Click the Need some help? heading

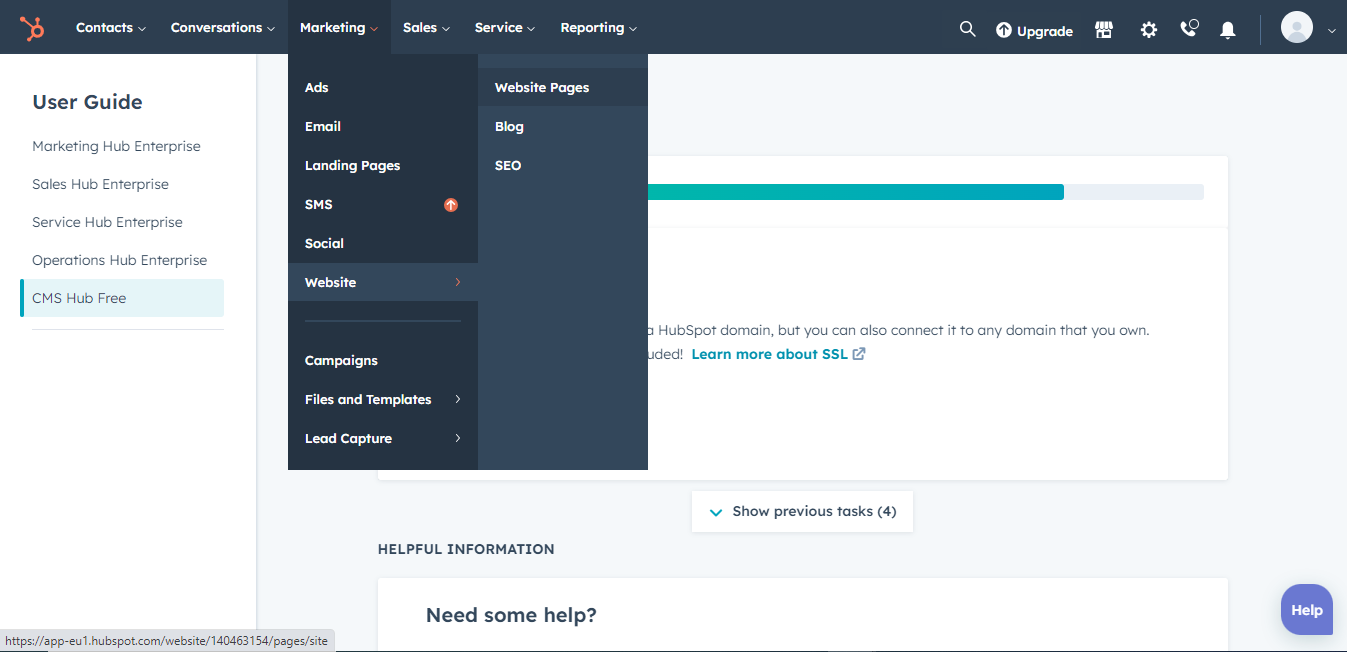click(x=511, y=615)
